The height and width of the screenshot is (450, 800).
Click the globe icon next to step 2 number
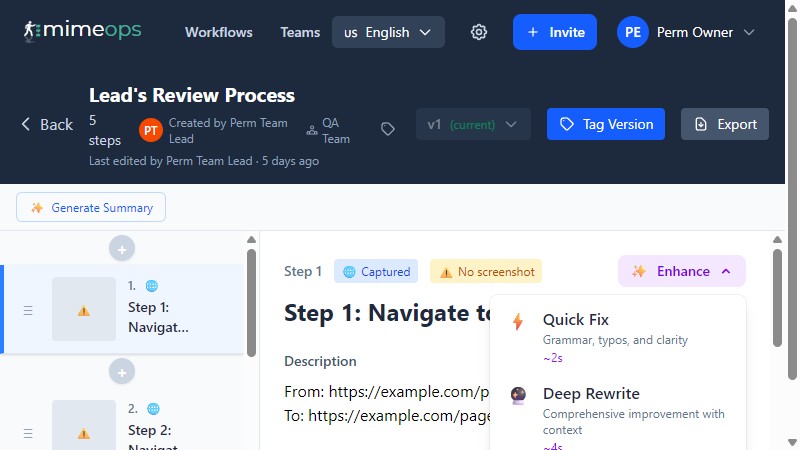[153, 409]
